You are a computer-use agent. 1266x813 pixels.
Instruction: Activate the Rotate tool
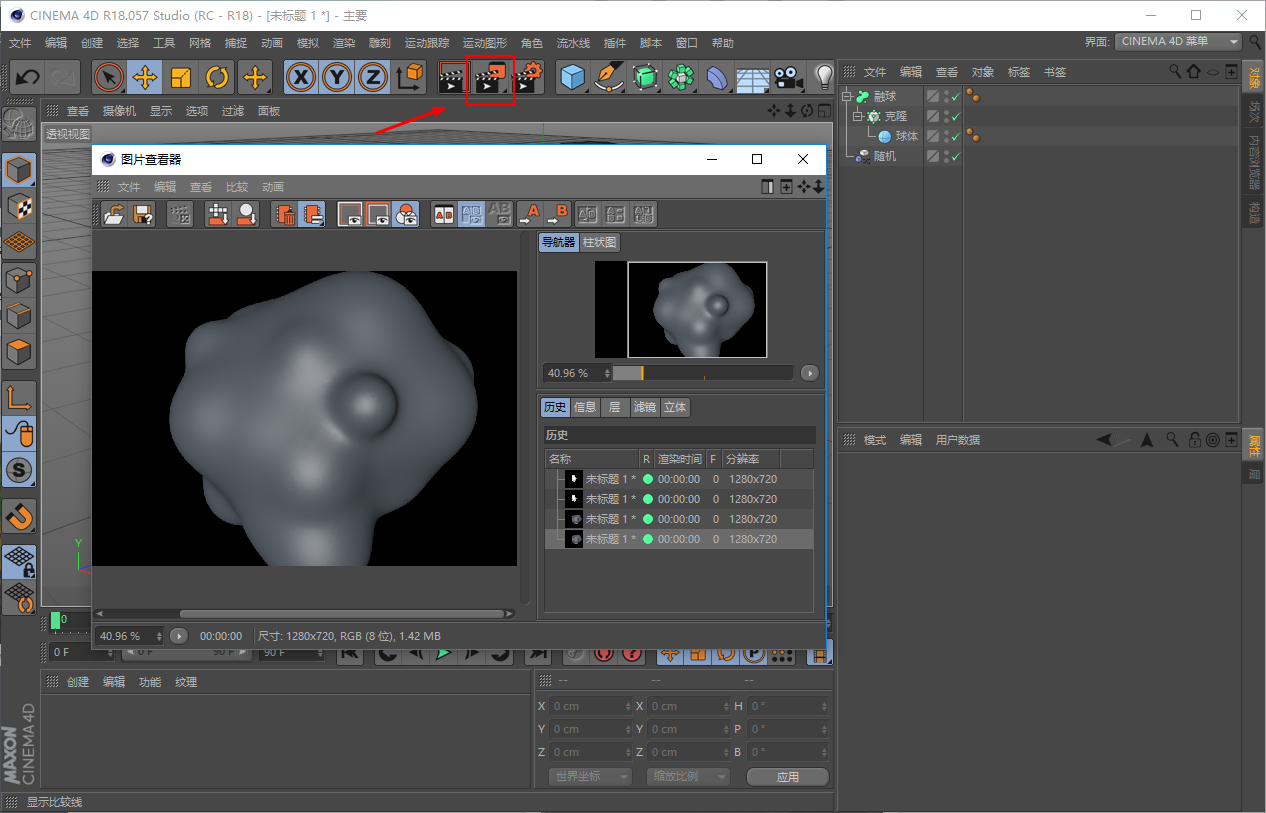(217, 77)
